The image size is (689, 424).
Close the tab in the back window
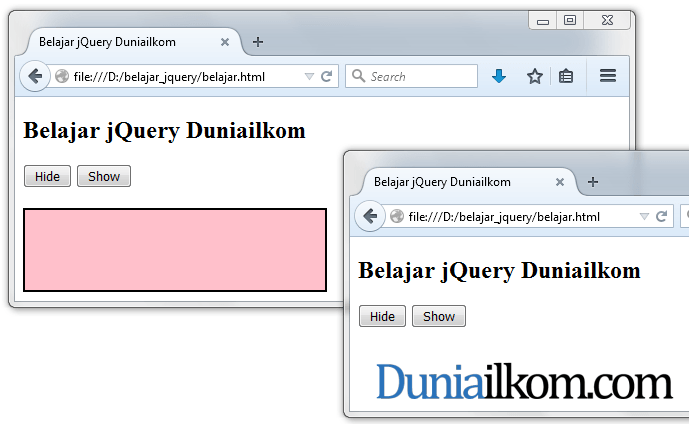tap(225, 42)
